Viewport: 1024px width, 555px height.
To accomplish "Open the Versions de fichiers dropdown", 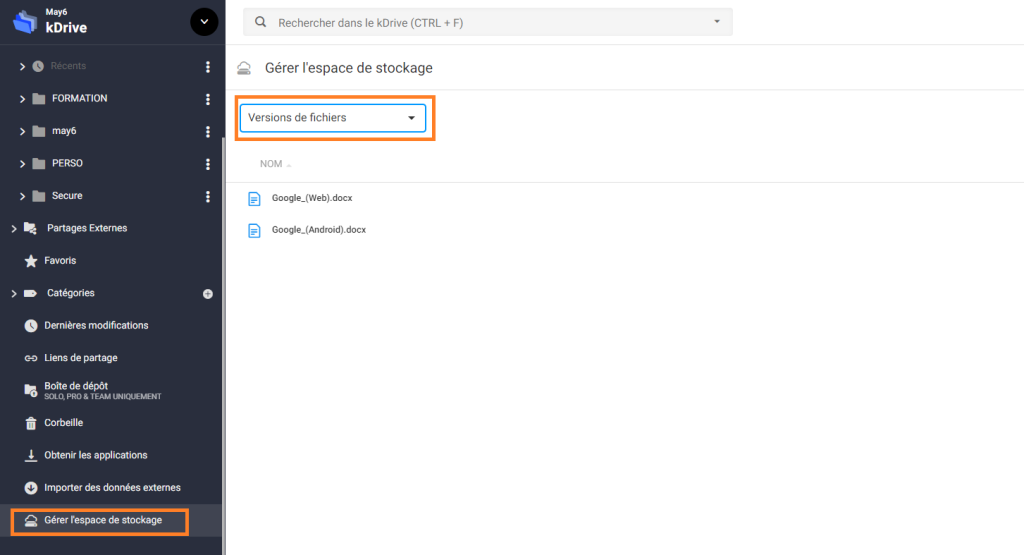I will click(332, 118).
